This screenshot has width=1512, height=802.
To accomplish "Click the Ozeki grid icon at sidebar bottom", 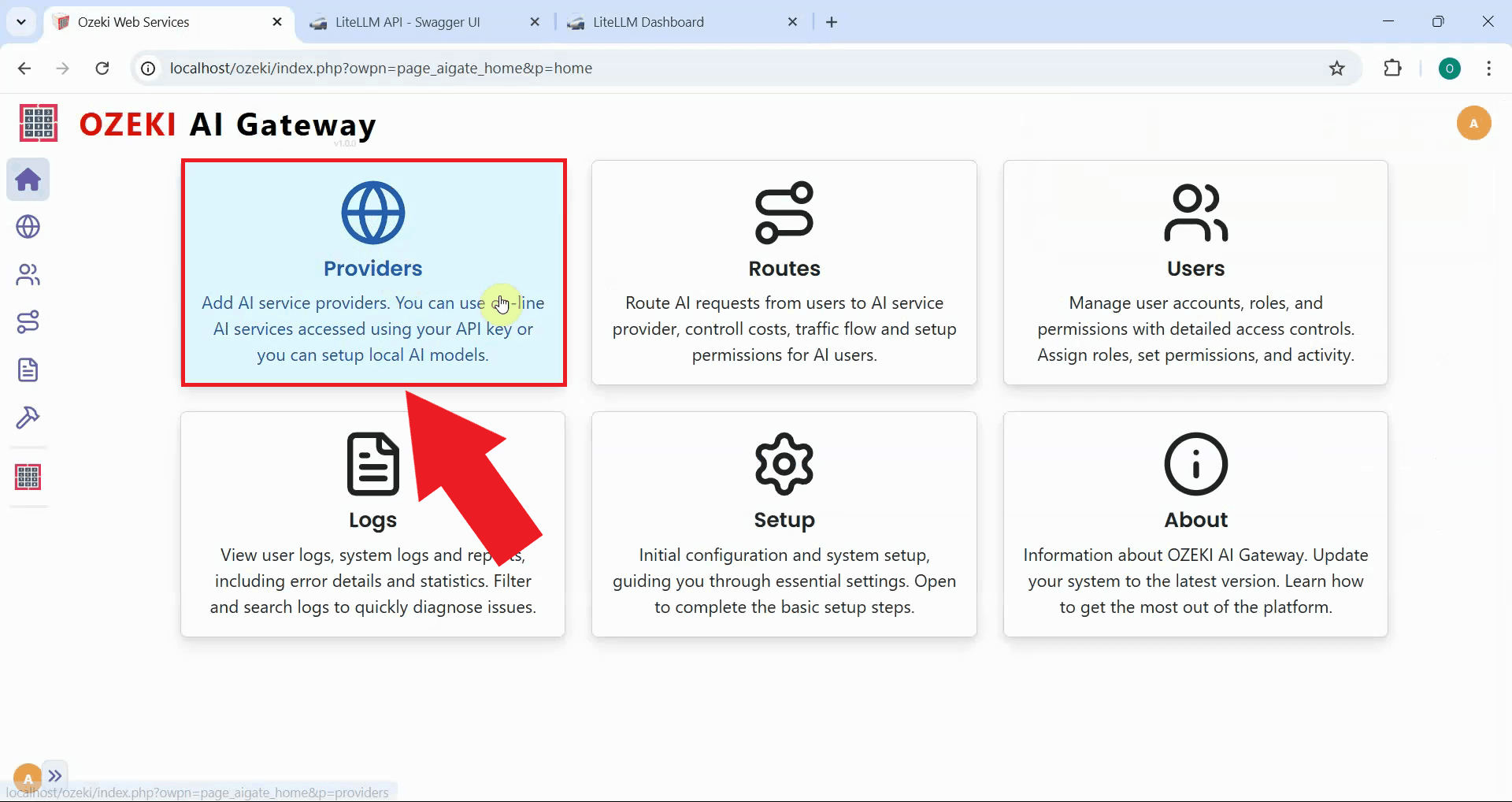I will (x=28, y=476).
